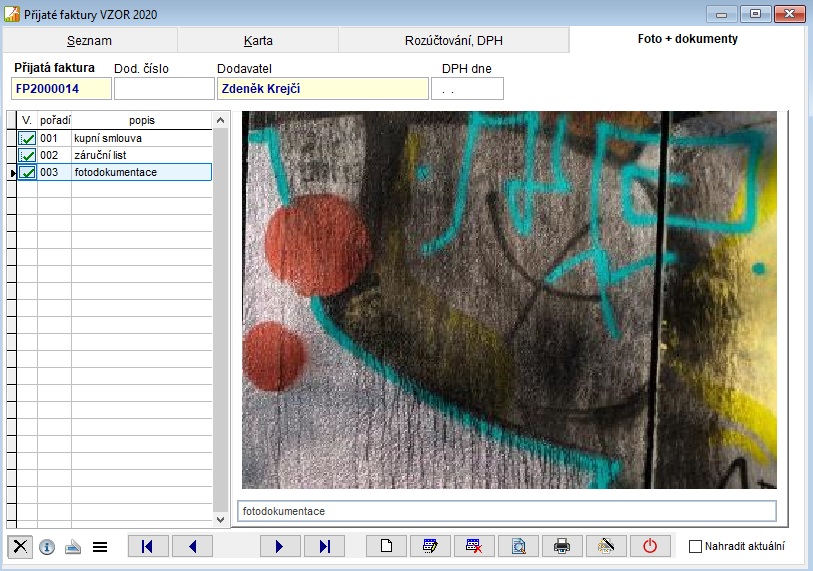Edit the current document record
Viewport: 813px width, 571px height.
pyautogui.click(x=430, y=546)
